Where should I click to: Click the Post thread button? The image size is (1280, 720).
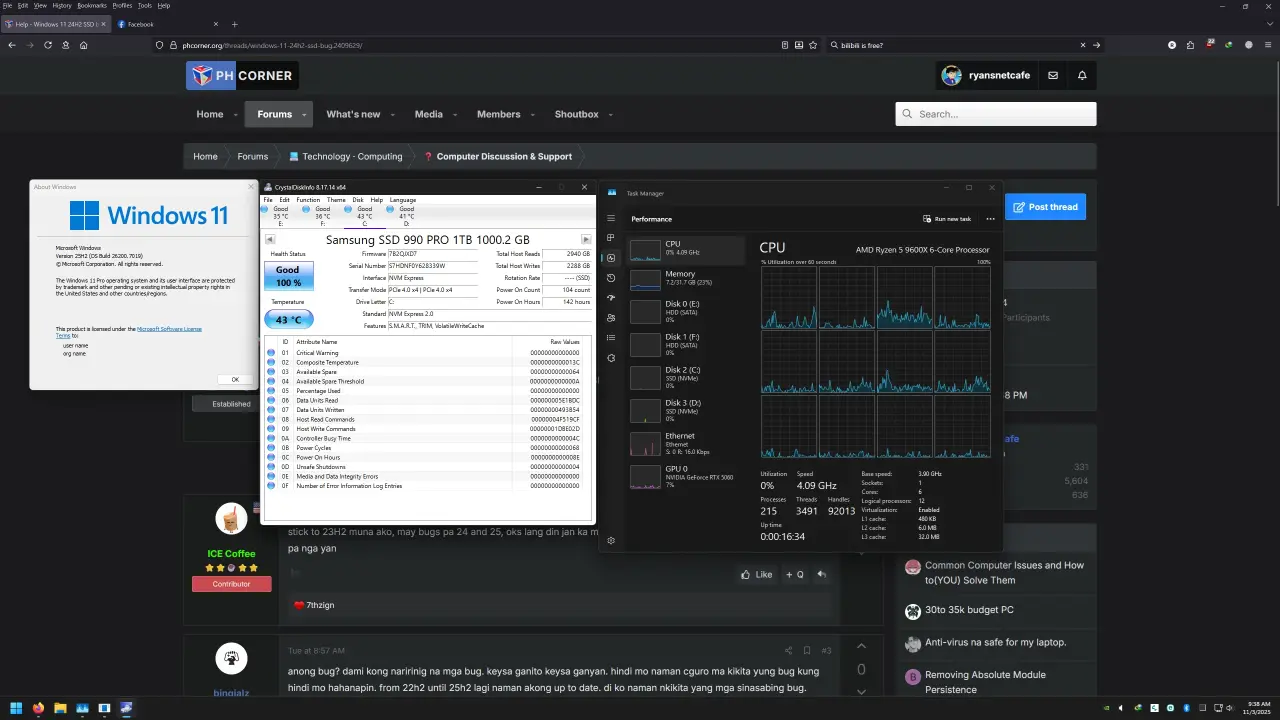[x=1045, y=207]
